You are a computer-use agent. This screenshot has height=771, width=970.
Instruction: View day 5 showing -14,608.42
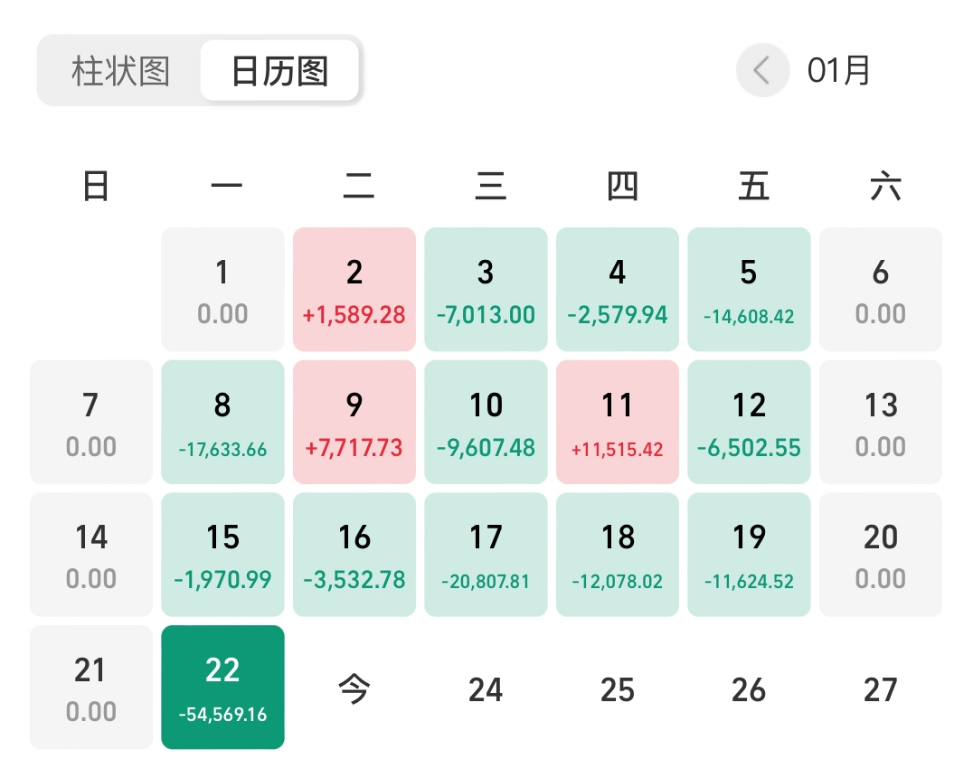749,289
